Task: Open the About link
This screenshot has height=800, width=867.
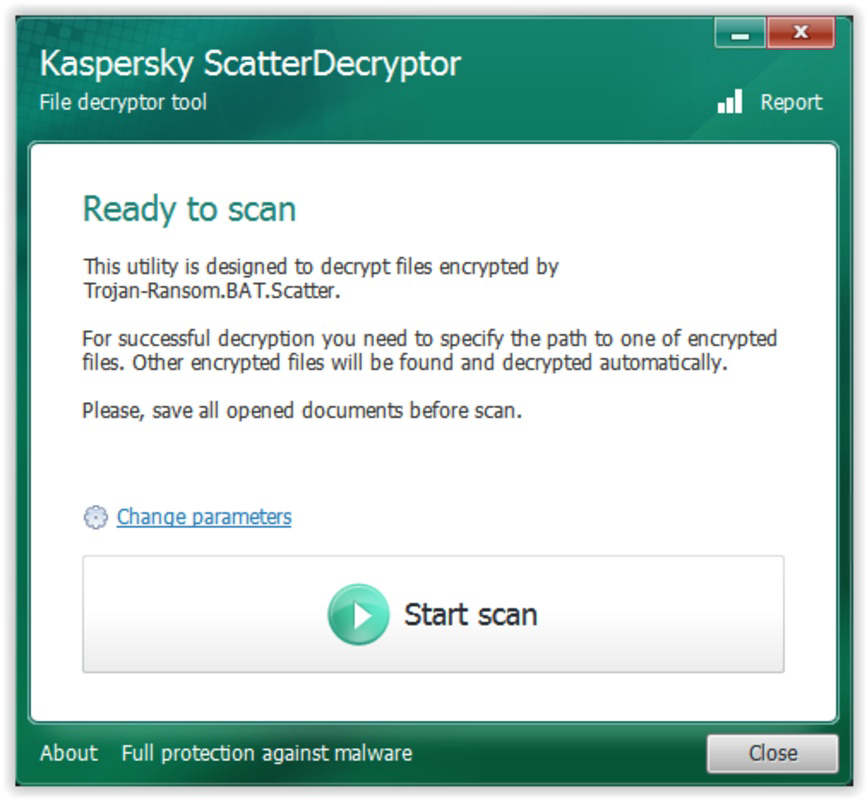Action: click(x=69, y=753)
